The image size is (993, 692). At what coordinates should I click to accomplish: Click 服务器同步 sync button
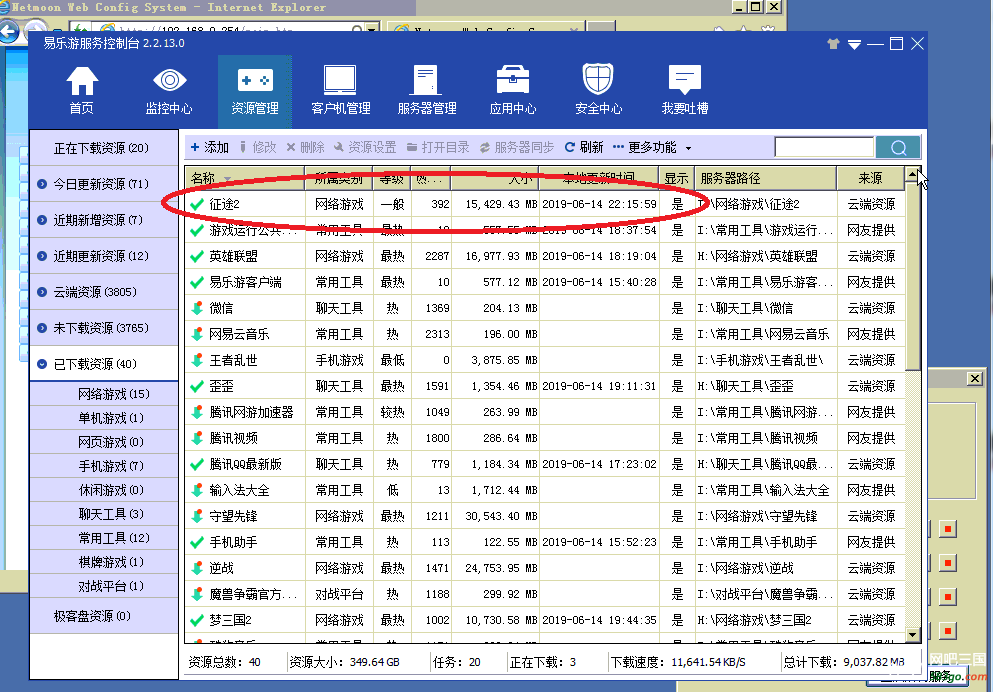click(517, 148)
